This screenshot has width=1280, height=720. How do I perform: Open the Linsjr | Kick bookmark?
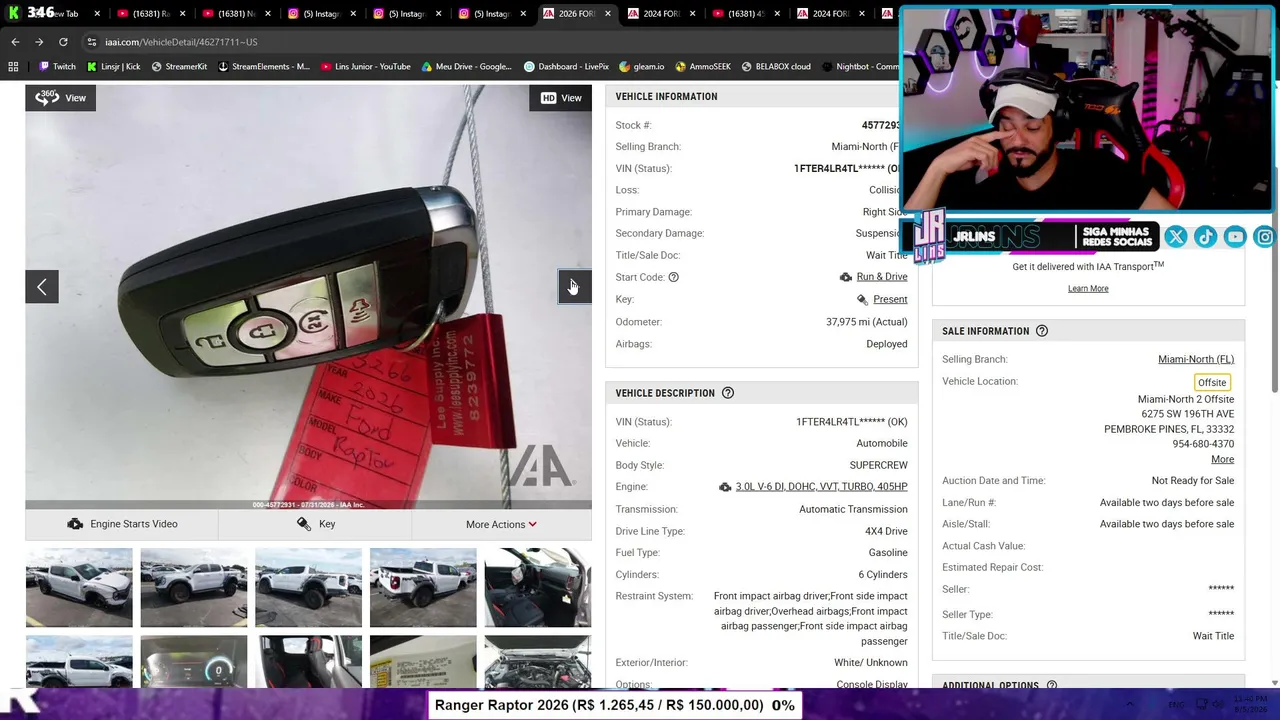113,67
